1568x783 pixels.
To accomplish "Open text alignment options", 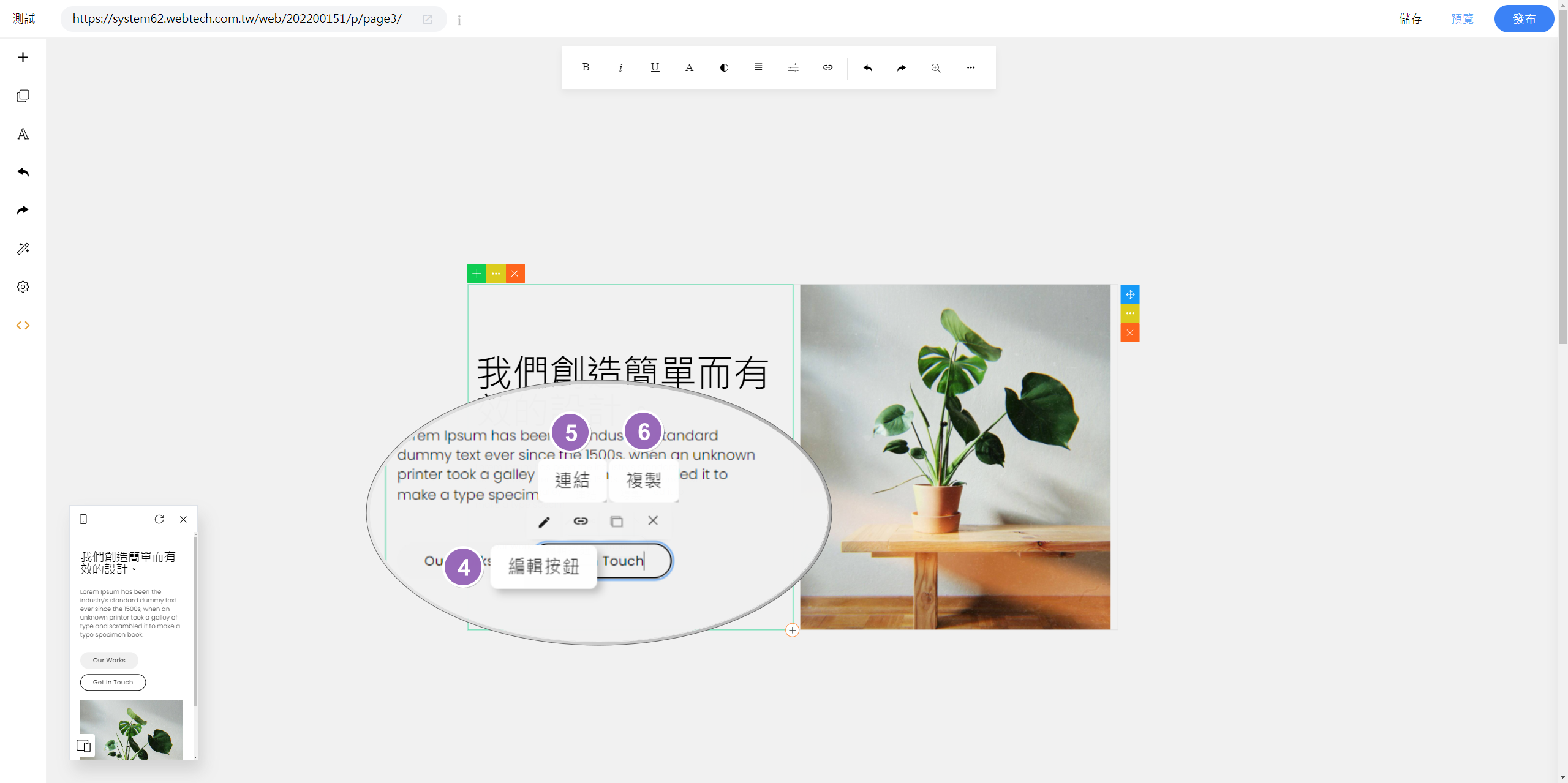I will (x=758, y=67).
